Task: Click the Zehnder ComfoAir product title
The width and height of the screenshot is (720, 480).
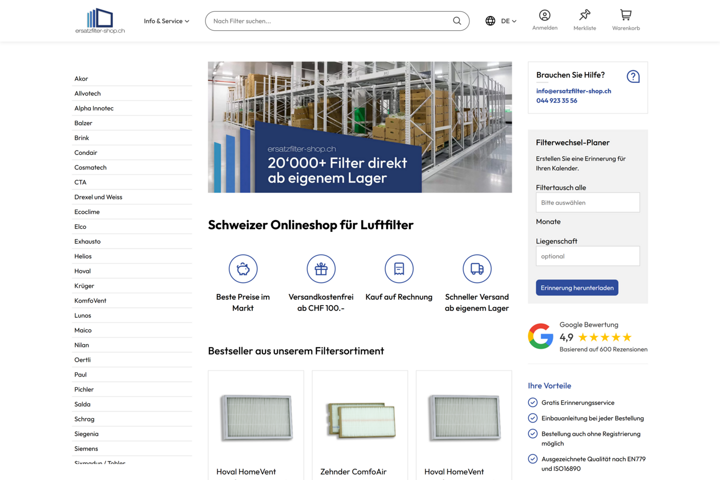Action: click(353, 472)
